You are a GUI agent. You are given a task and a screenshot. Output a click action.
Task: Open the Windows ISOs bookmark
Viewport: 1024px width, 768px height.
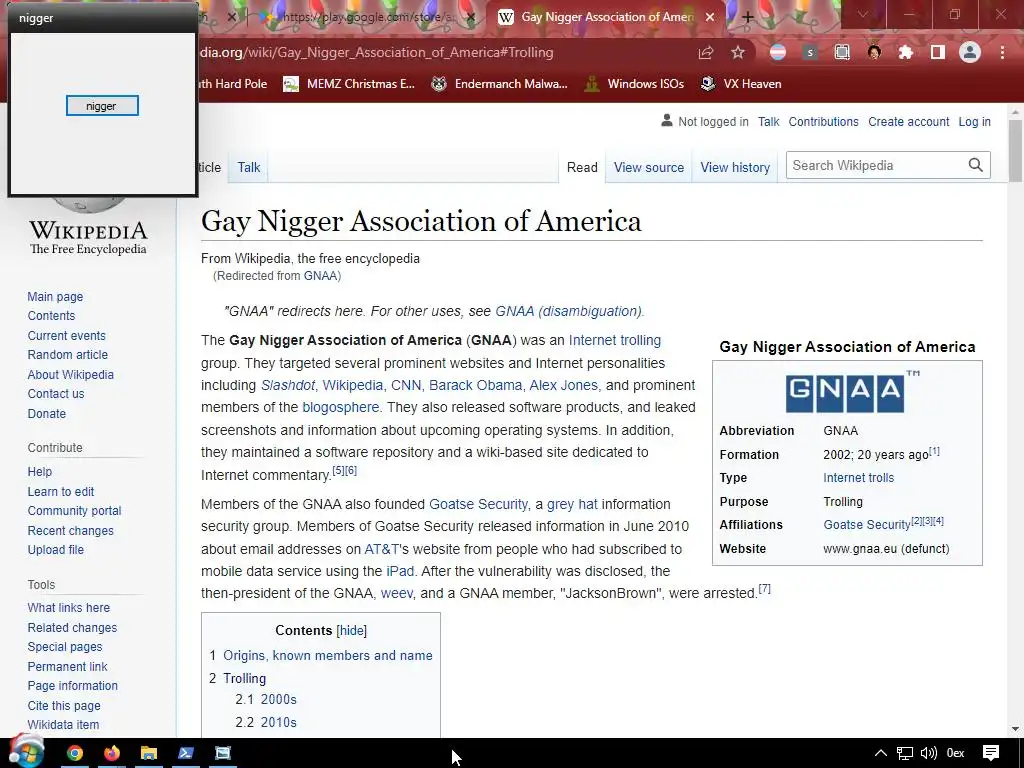[633, 84]
